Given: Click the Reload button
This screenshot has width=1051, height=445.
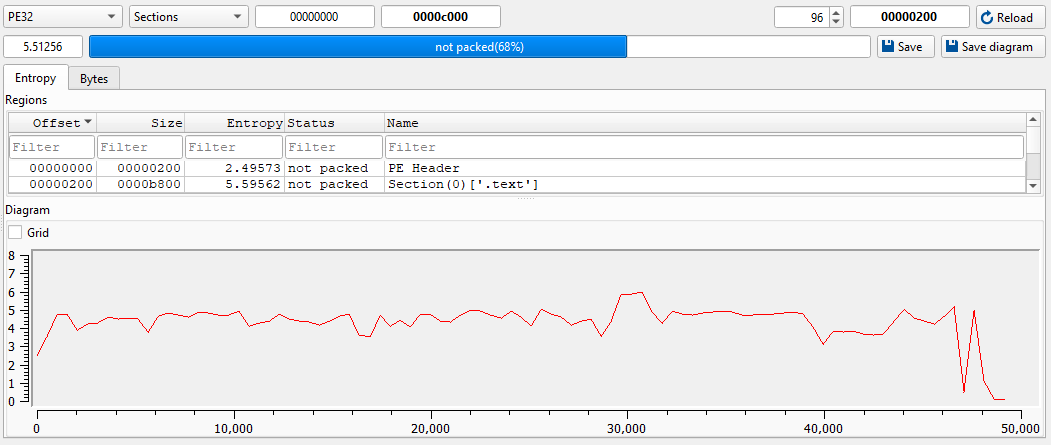Looking at the screenshot, I should click(1011, 18).
